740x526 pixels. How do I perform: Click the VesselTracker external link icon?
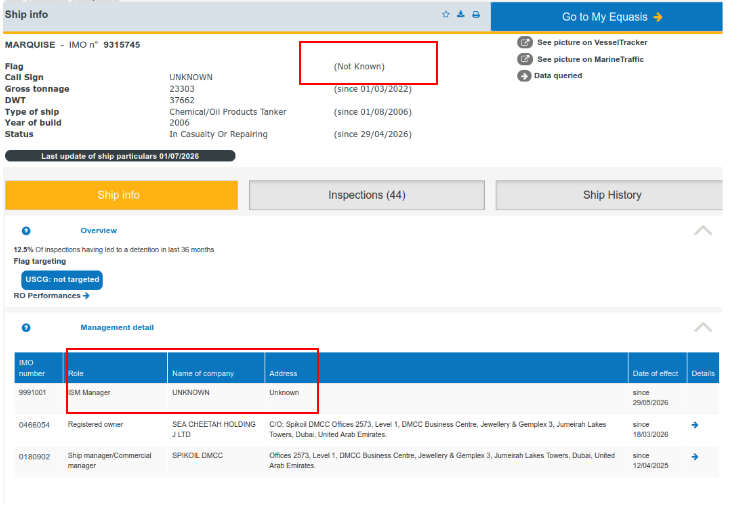524,42
